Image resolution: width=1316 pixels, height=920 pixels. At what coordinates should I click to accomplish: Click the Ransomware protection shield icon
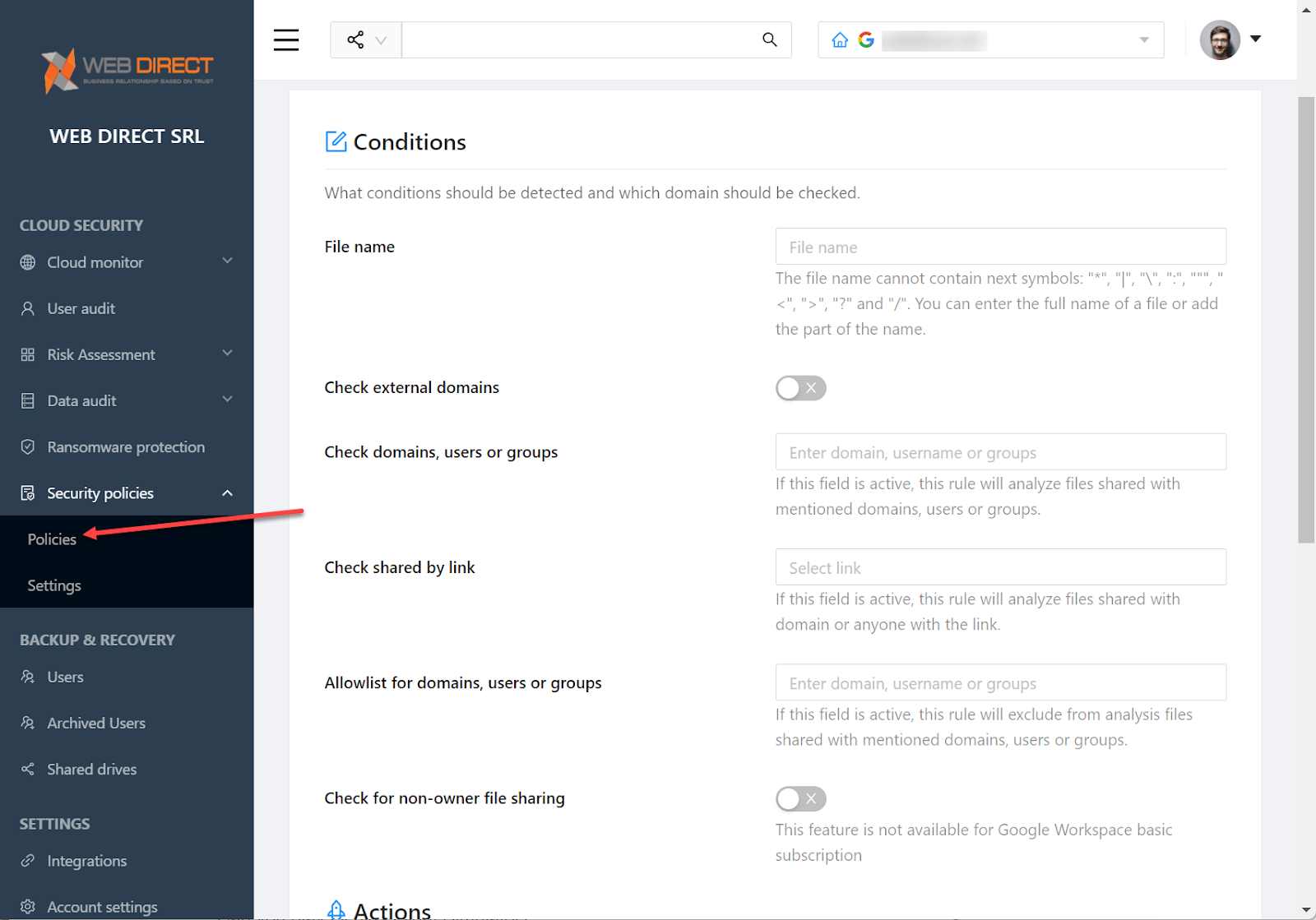tap(29, 446)
